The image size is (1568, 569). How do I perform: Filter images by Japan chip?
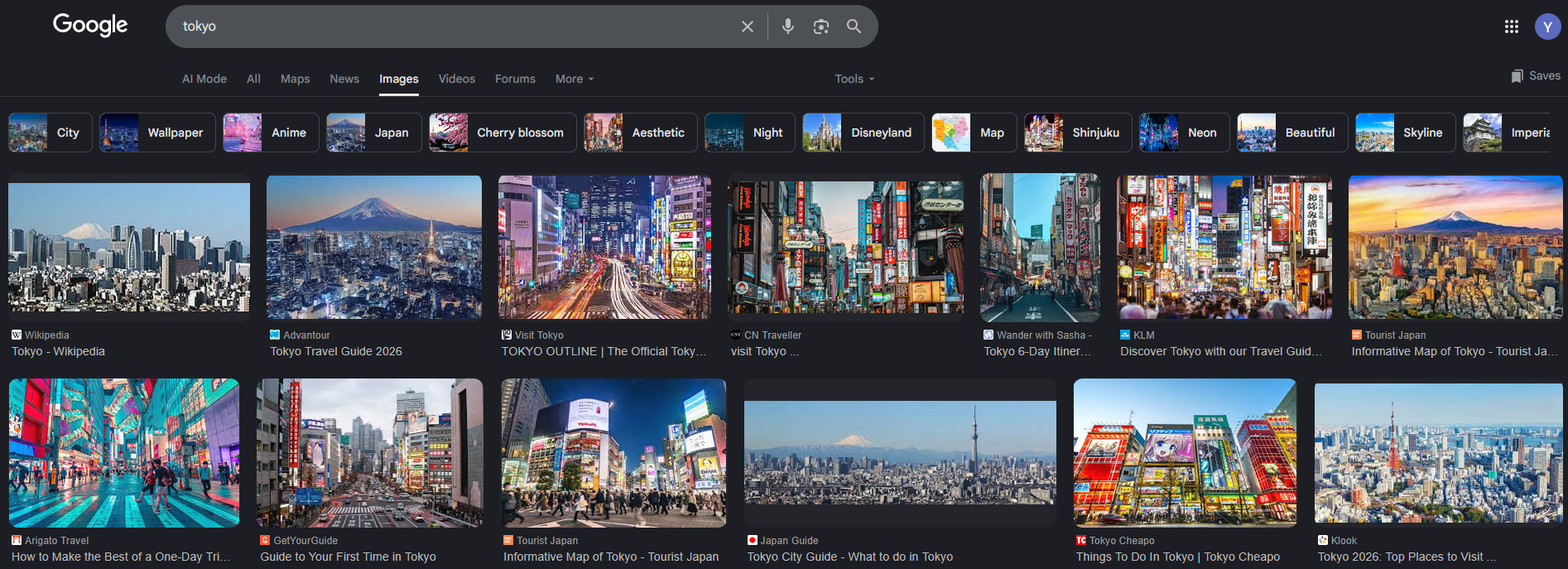coord(374,133)
